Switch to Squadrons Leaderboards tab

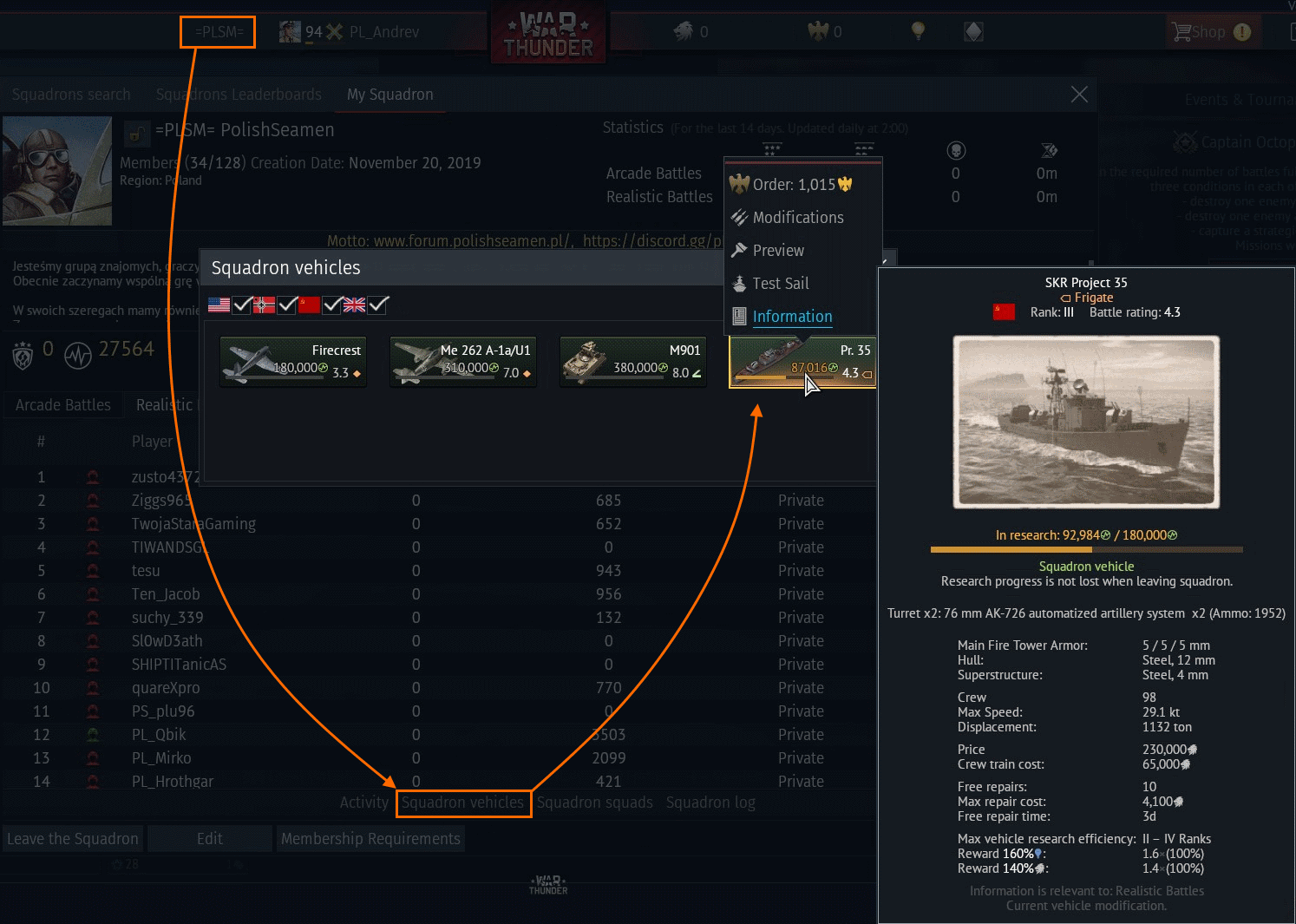click(x=239, y=95)
